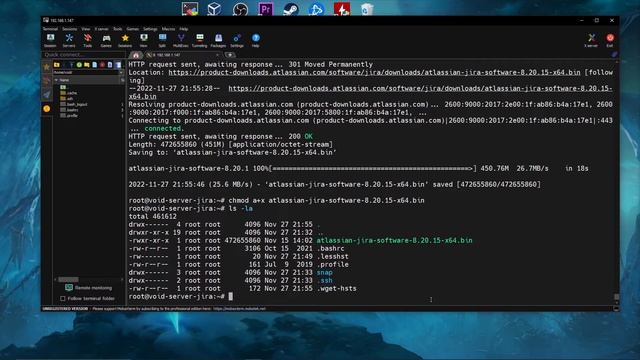Click the SFTP red delete icon
The width and height of the screenshot is (640, 360).
click(102, 64)
